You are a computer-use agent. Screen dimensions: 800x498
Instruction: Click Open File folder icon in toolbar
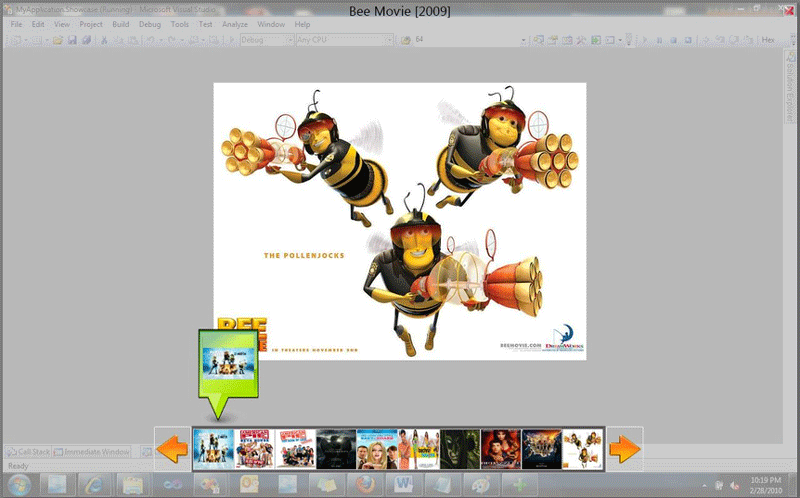pos(58,40)
